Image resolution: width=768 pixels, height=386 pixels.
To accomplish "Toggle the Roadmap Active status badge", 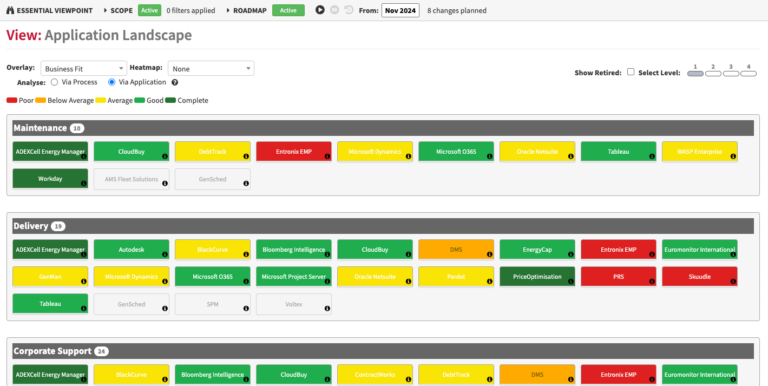I will pyautogui.click(x=288, y=10).
